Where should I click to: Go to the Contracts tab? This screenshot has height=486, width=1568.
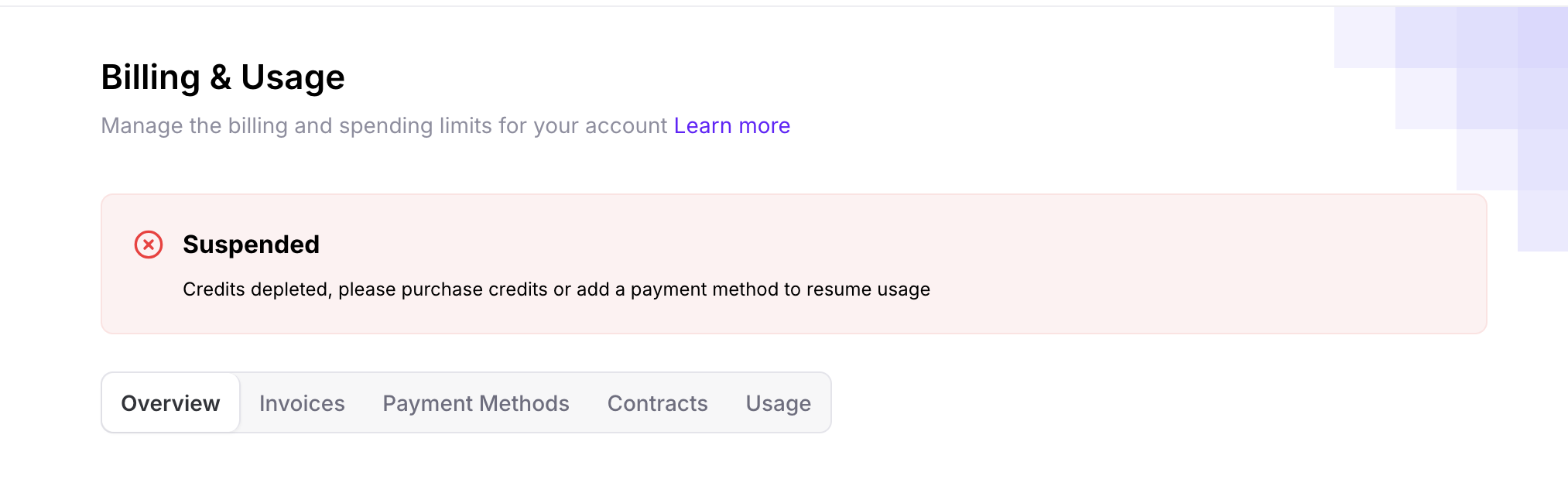coord(657,403)
